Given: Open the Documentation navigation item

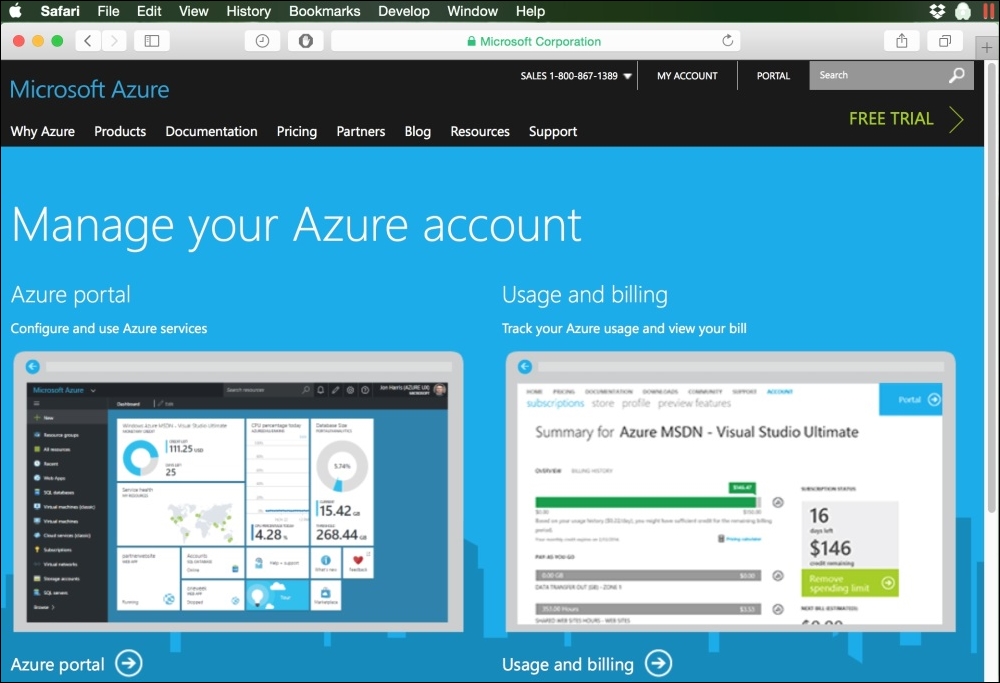Looking at the screenshot, I should click(x=212, y=131).
